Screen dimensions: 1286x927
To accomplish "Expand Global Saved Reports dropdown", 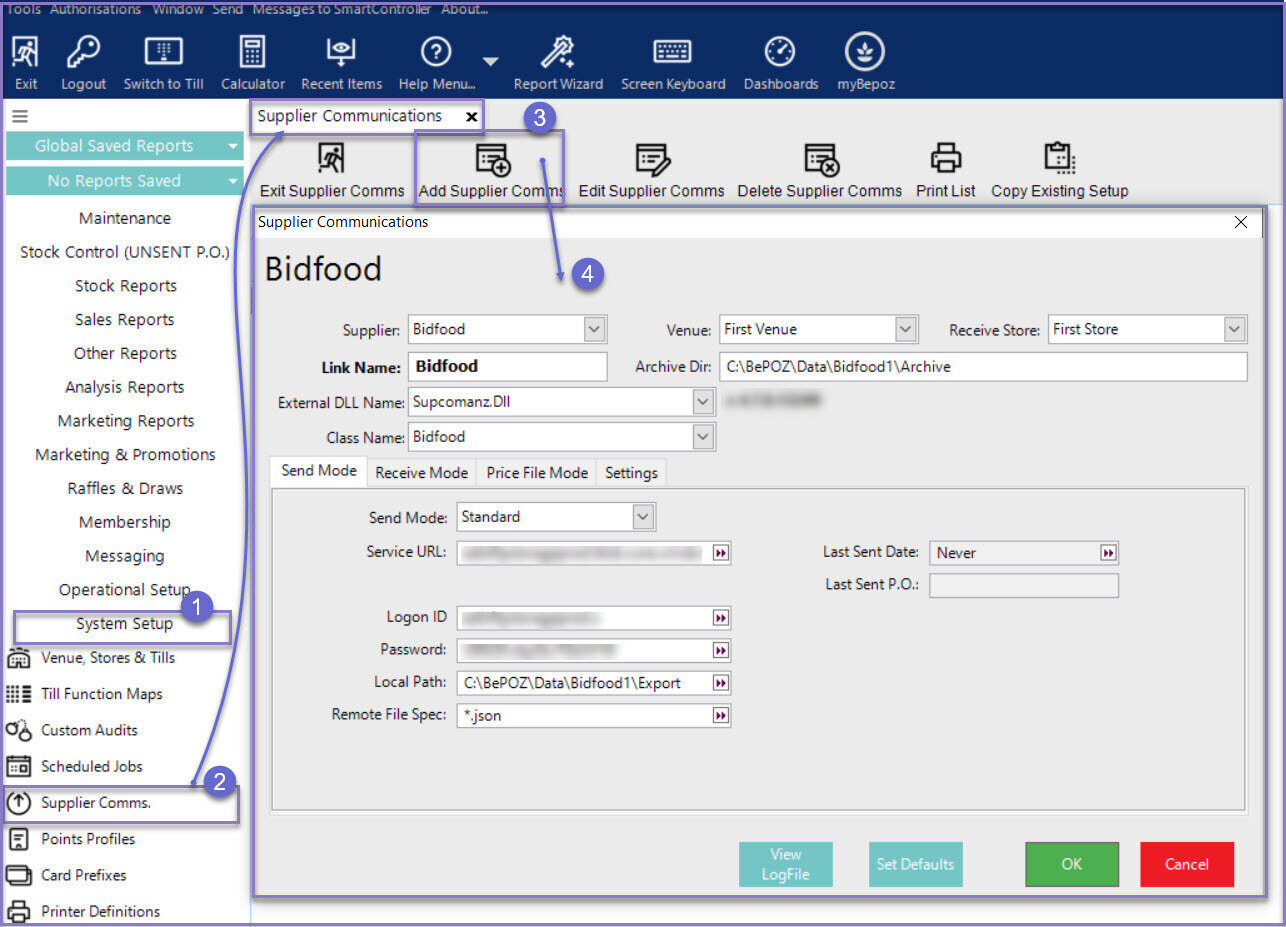I will (x=233, y=146).
